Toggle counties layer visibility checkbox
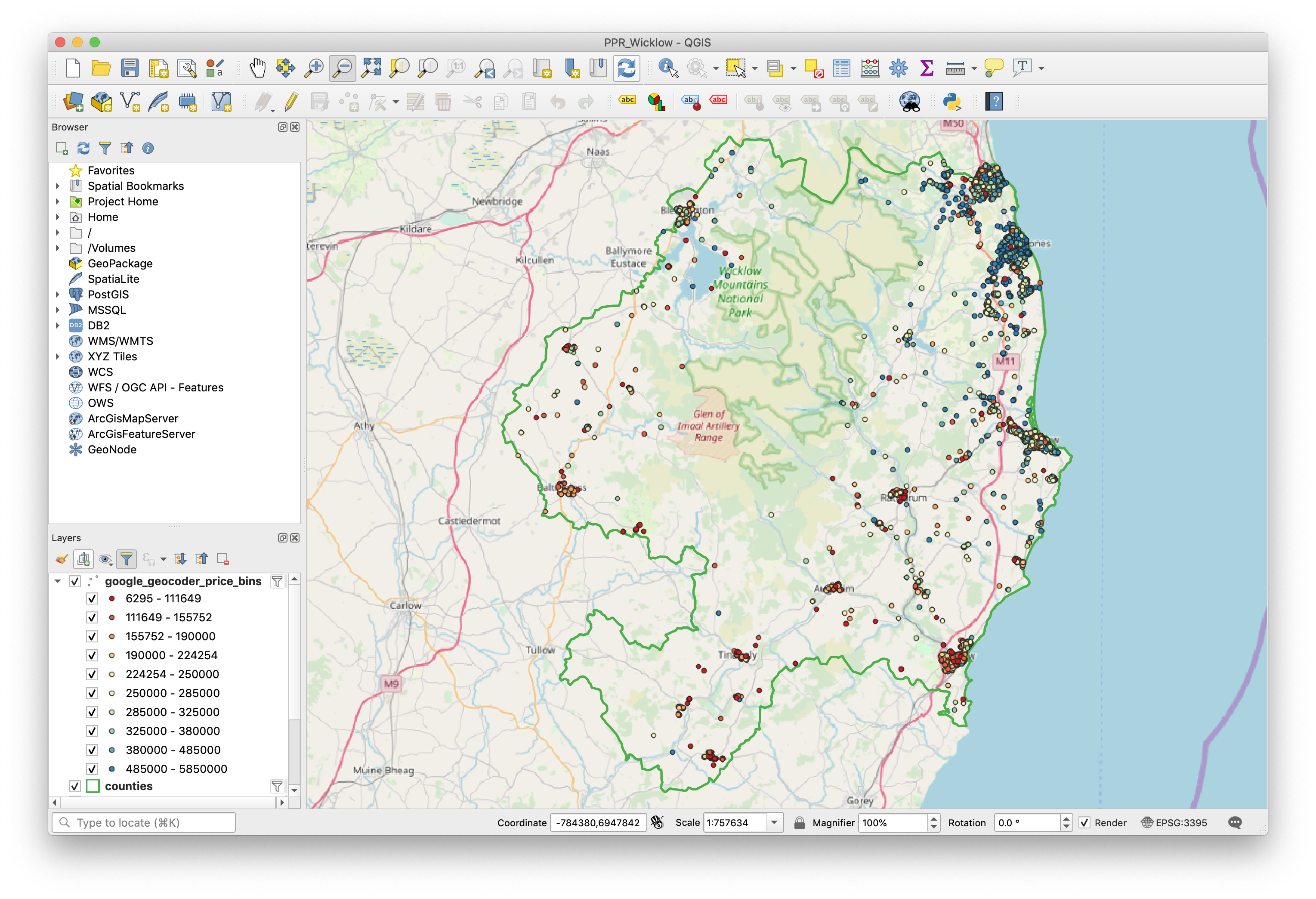Image resolution: width=1316 pixels, height=899 pixels. point(75,786)
